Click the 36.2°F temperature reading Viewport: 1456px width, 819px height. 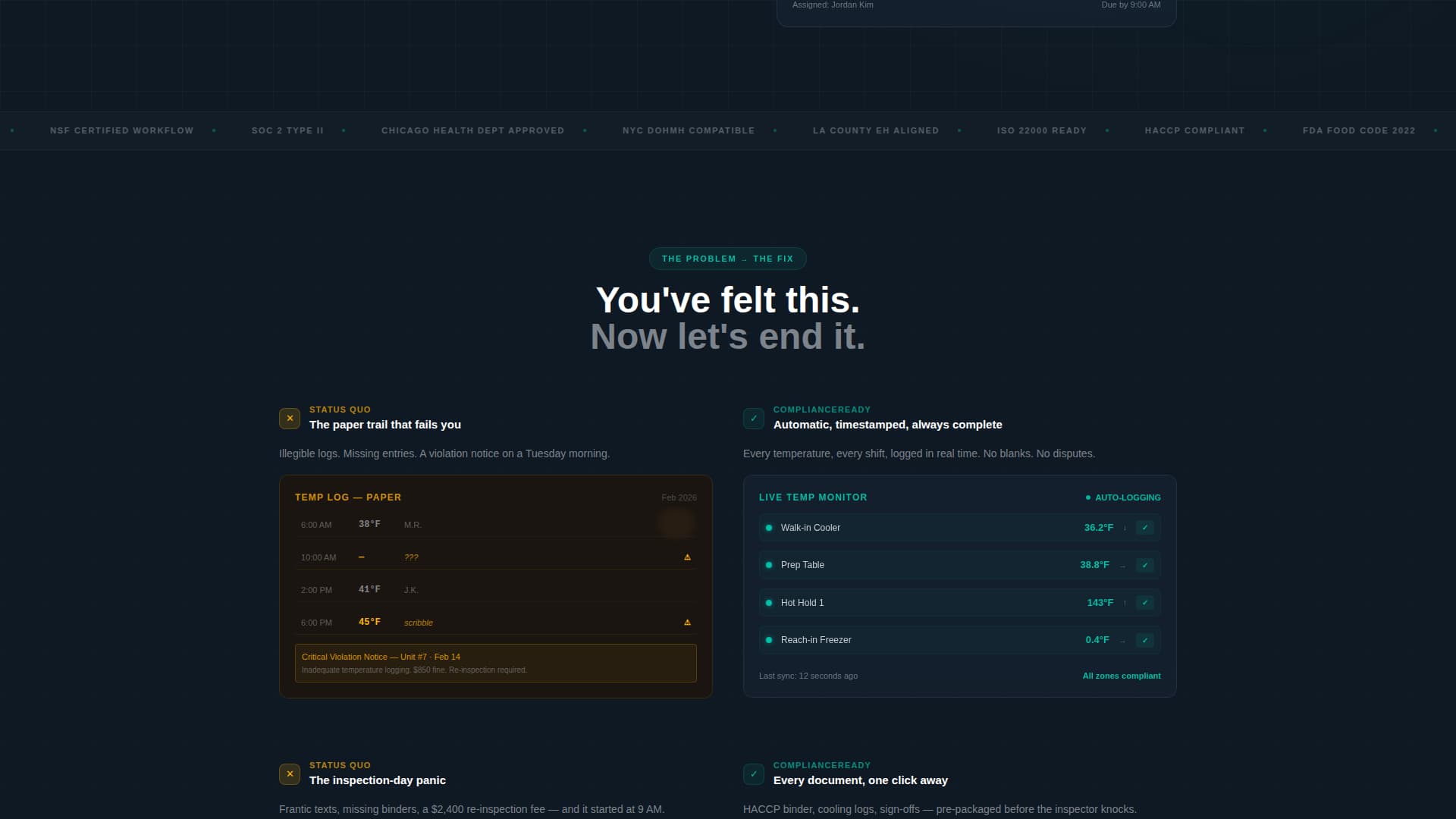tap(1099, 528)
